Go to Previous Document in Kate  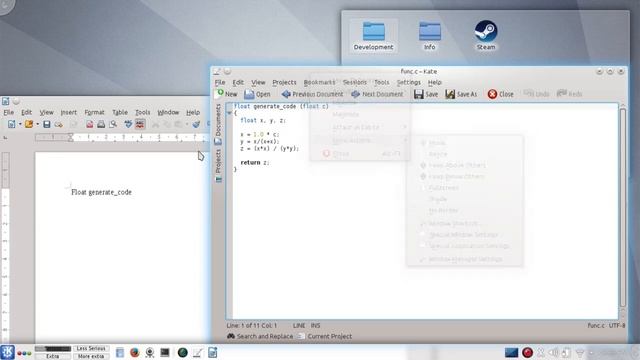(x=312, y=94)
